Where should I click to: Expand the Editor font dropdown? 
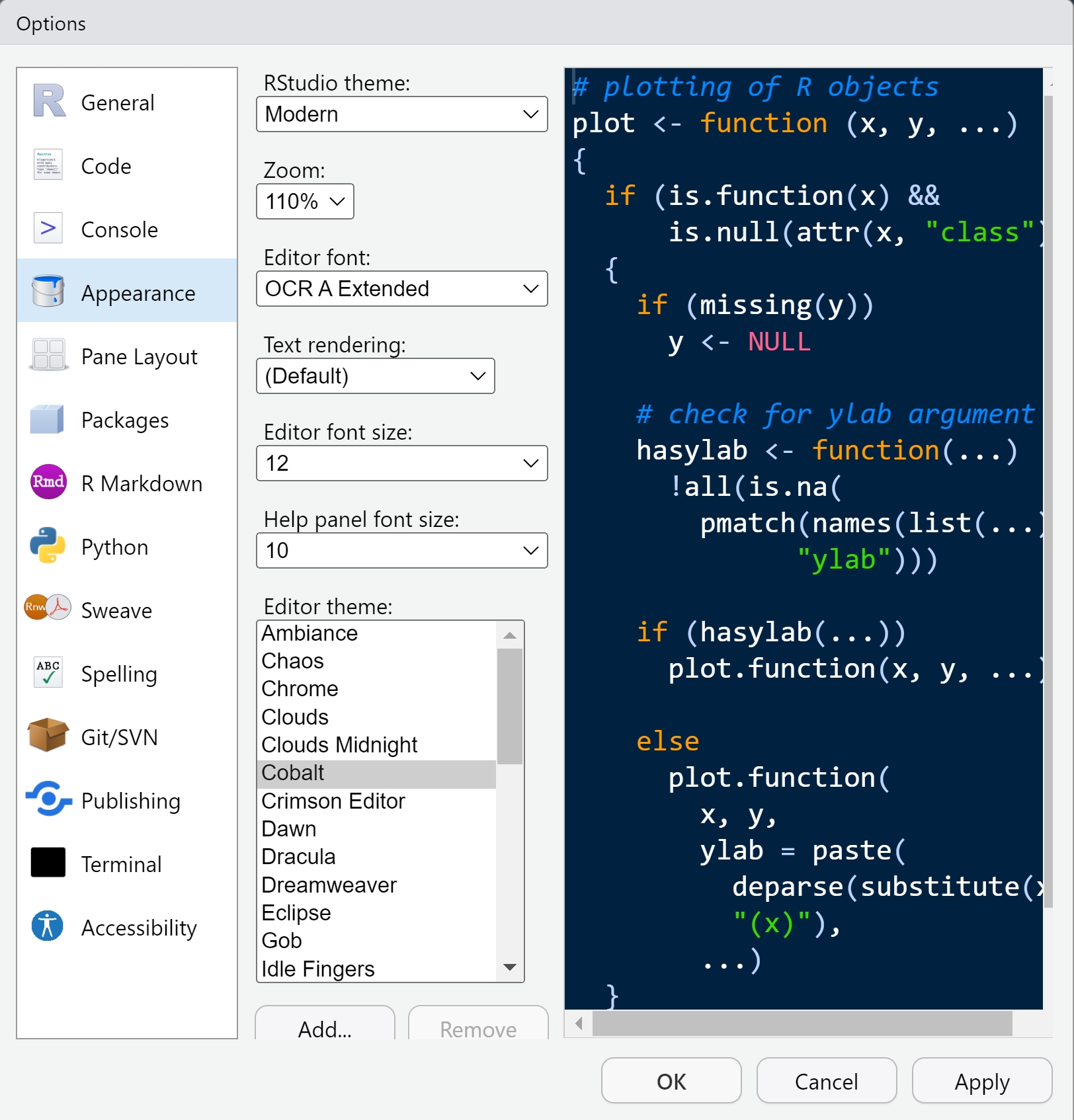(x=401, y=289)
